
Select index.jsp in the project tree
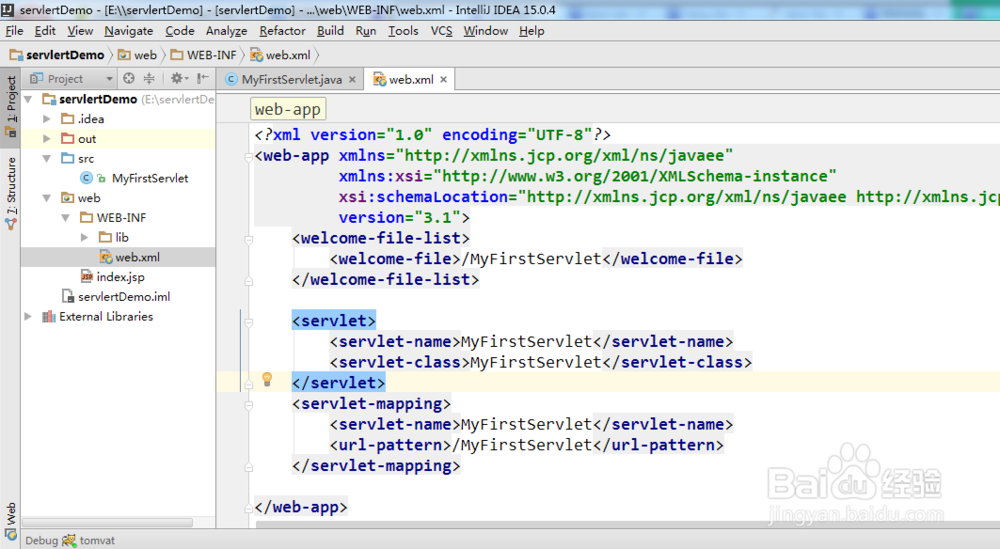pos(120,277)
